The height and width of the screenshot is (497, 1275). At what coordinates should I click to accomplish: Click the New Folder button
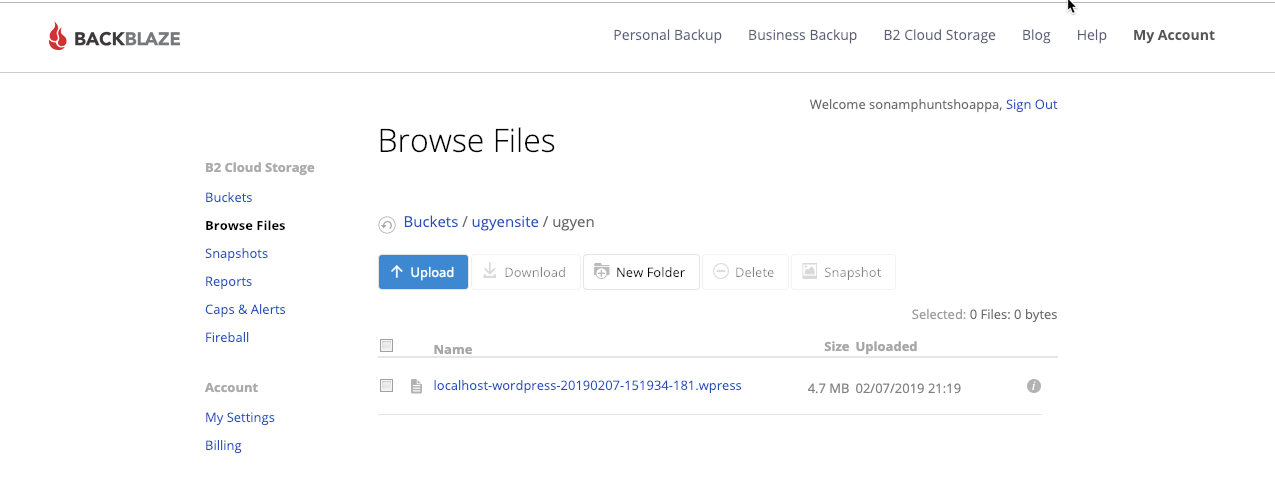pyautogui.click(x=640, y=272)
